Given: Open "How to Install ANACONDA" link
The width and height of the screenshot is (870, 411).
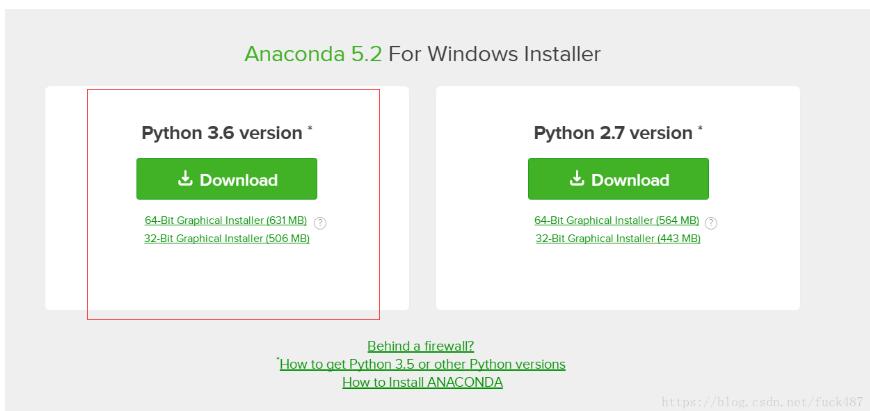Looking at the screenshot, I should tap(422, 382).
